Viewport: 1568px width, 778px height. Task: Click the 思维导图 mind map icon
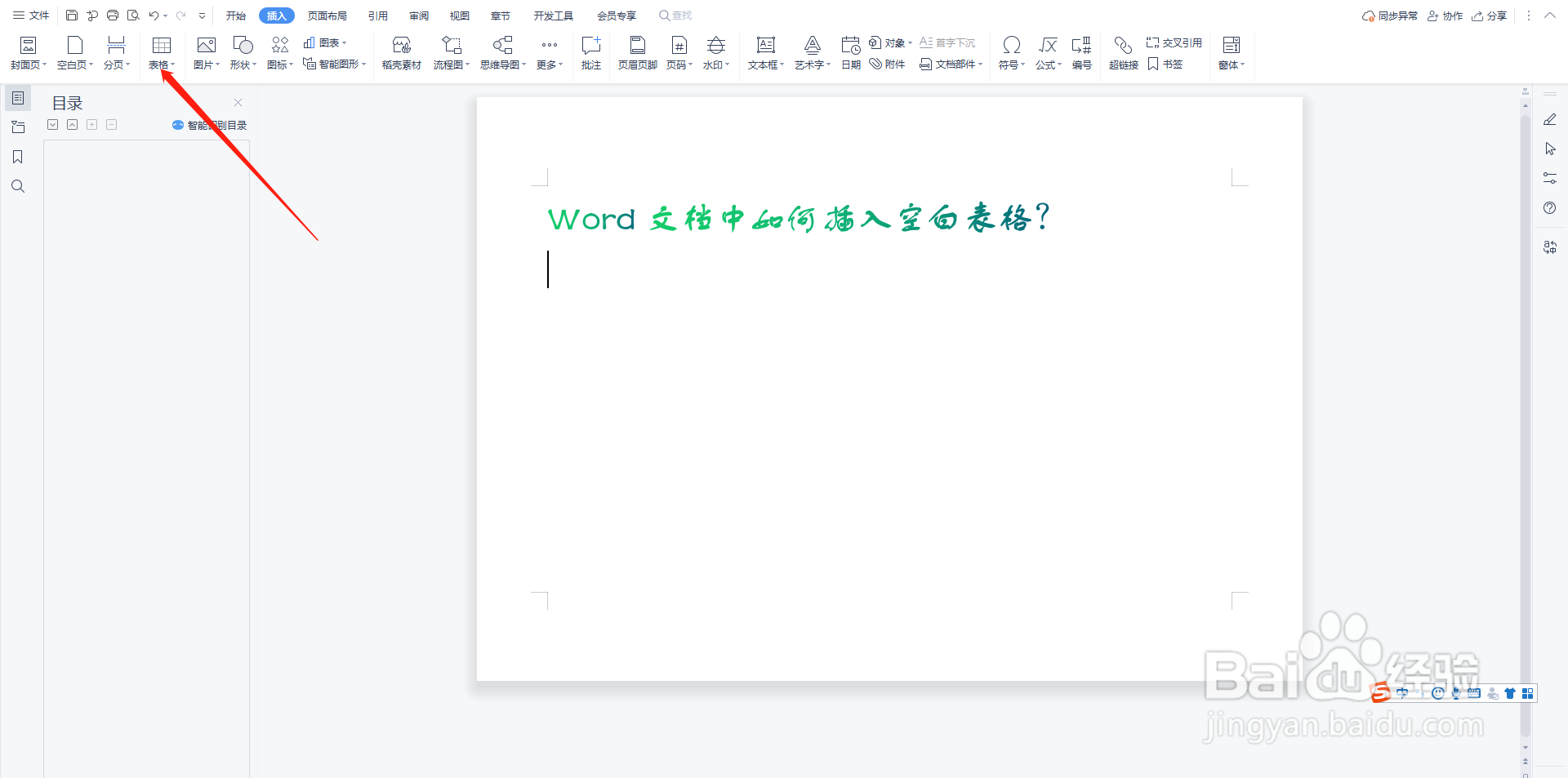(x=503, y=45)
